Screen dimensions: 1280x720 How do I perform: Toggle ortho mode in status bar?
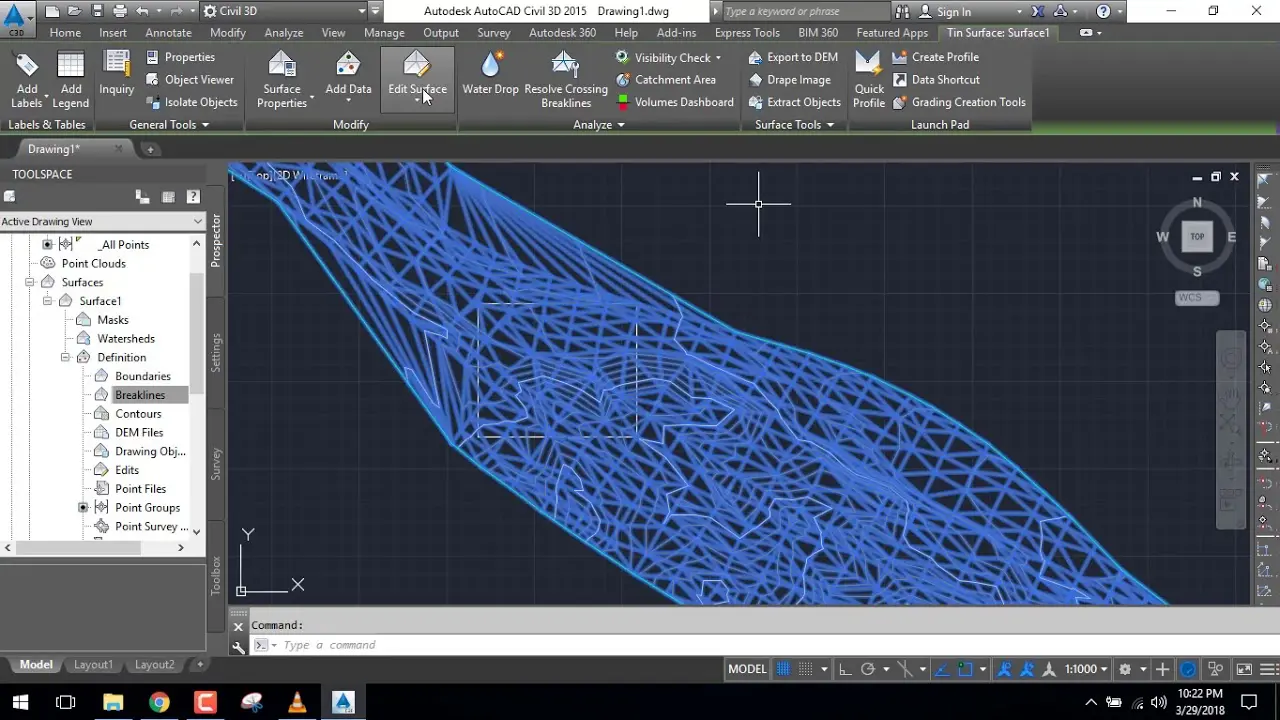pyautogui.click(x=845, y=669)
